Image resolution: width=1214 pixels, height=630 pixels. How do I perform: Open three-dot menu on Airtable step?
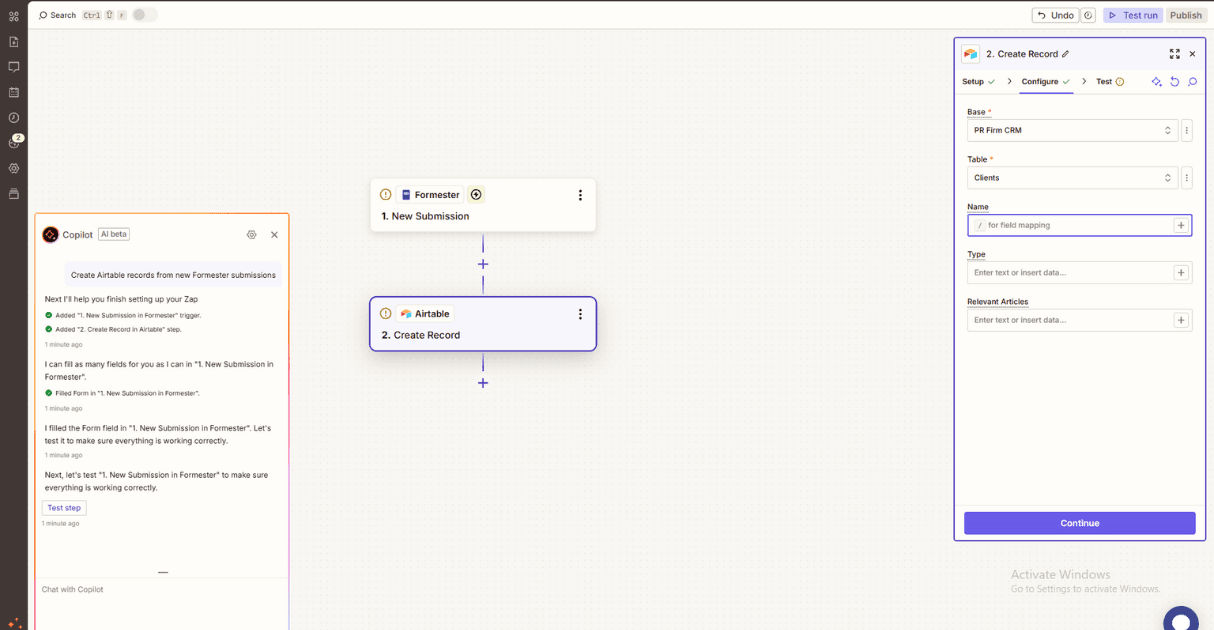(x=580, y=314)
